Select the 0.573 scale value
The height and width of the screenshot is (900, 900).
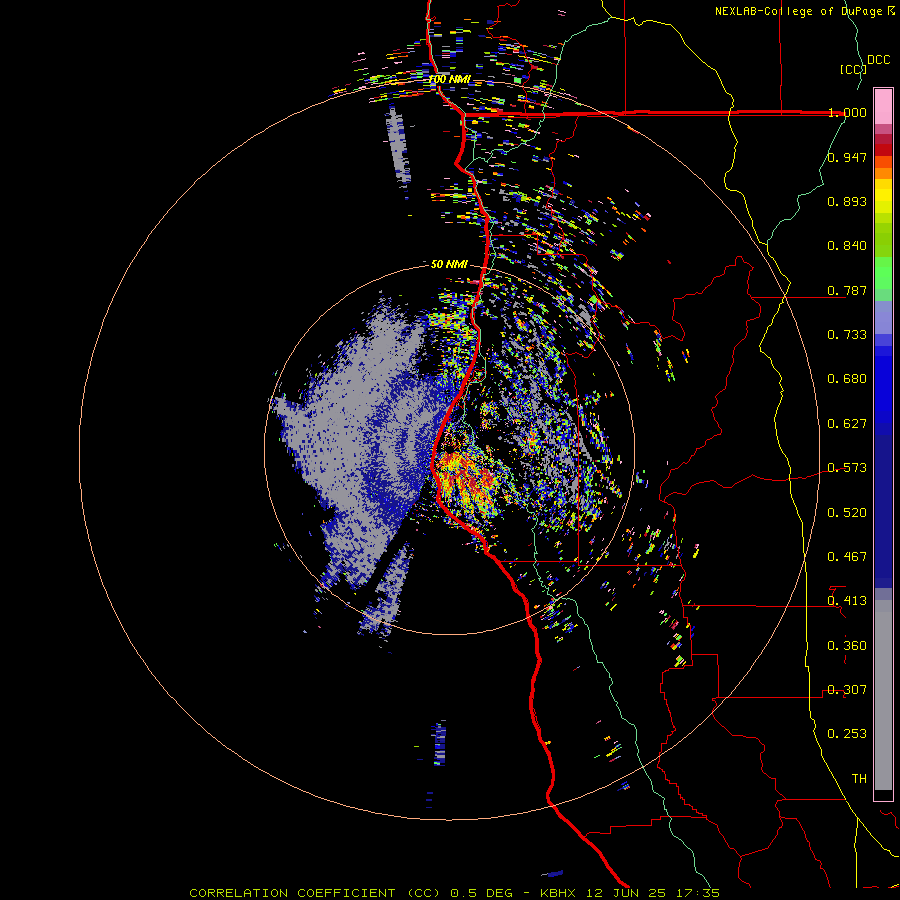[x=847, y=468]
